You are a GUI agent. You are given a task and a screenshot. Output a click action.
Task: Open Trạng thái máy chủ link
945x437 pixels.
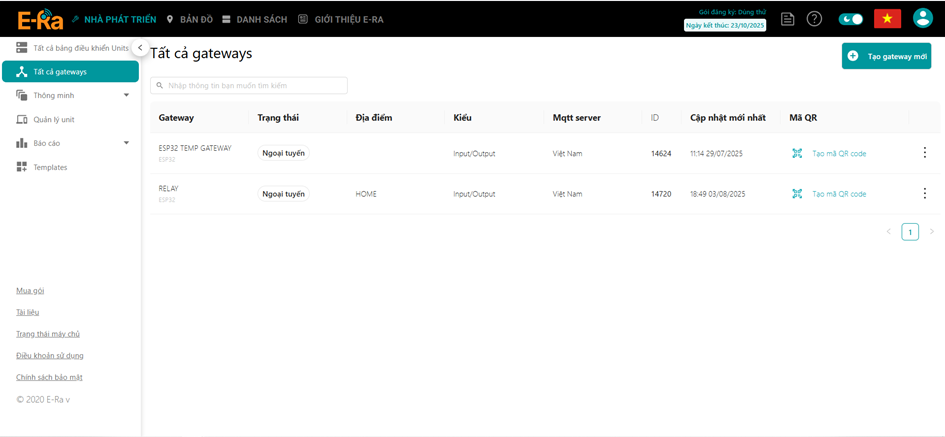[x=48, y=334]
